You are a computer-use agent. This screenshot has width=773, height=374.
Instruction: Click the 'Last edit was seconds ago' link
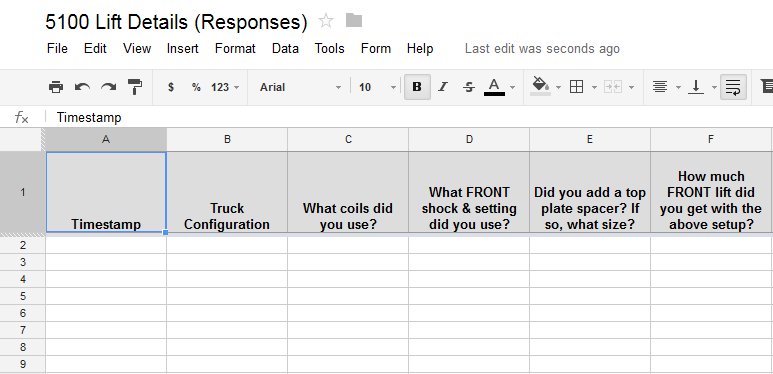(x=542, y=48)
